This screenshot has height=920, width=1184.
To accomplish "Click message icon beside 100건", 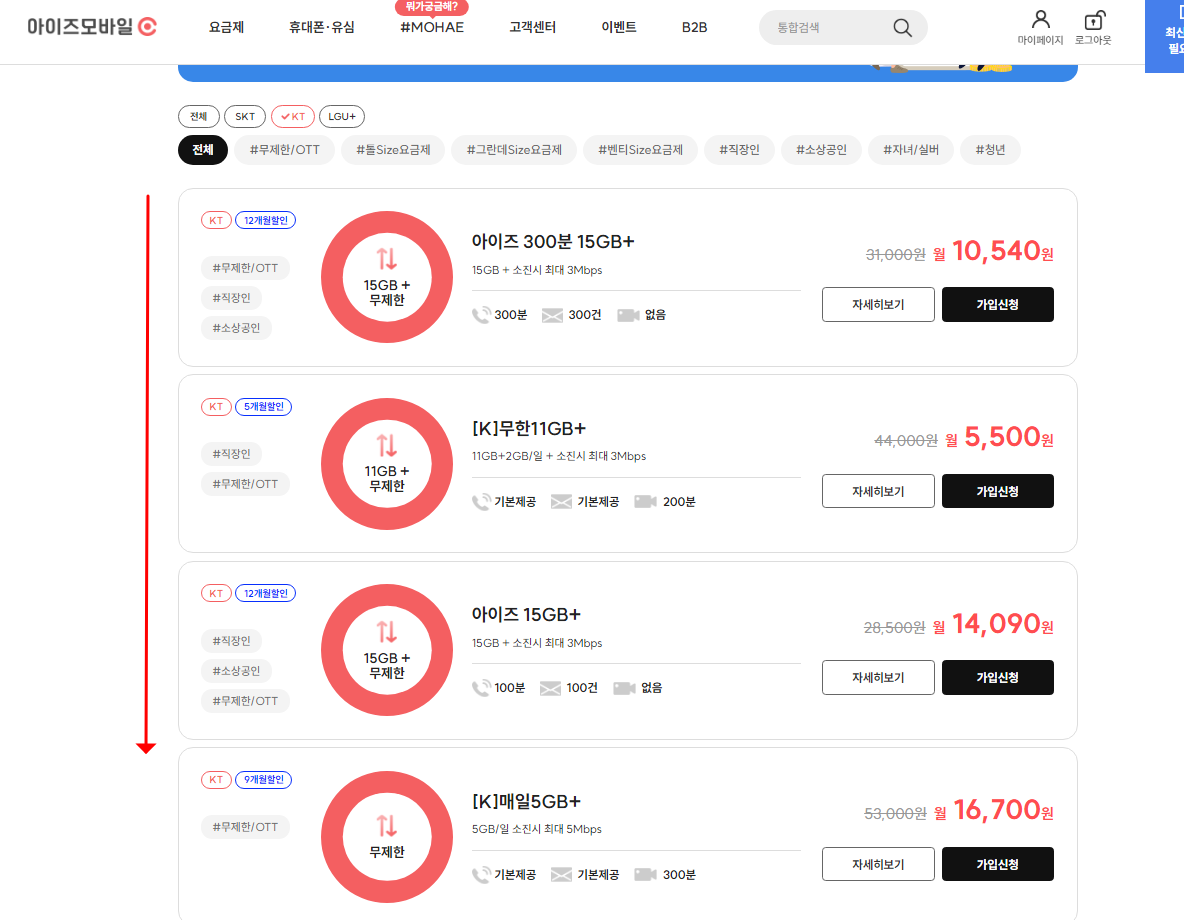I will [550, 688].
